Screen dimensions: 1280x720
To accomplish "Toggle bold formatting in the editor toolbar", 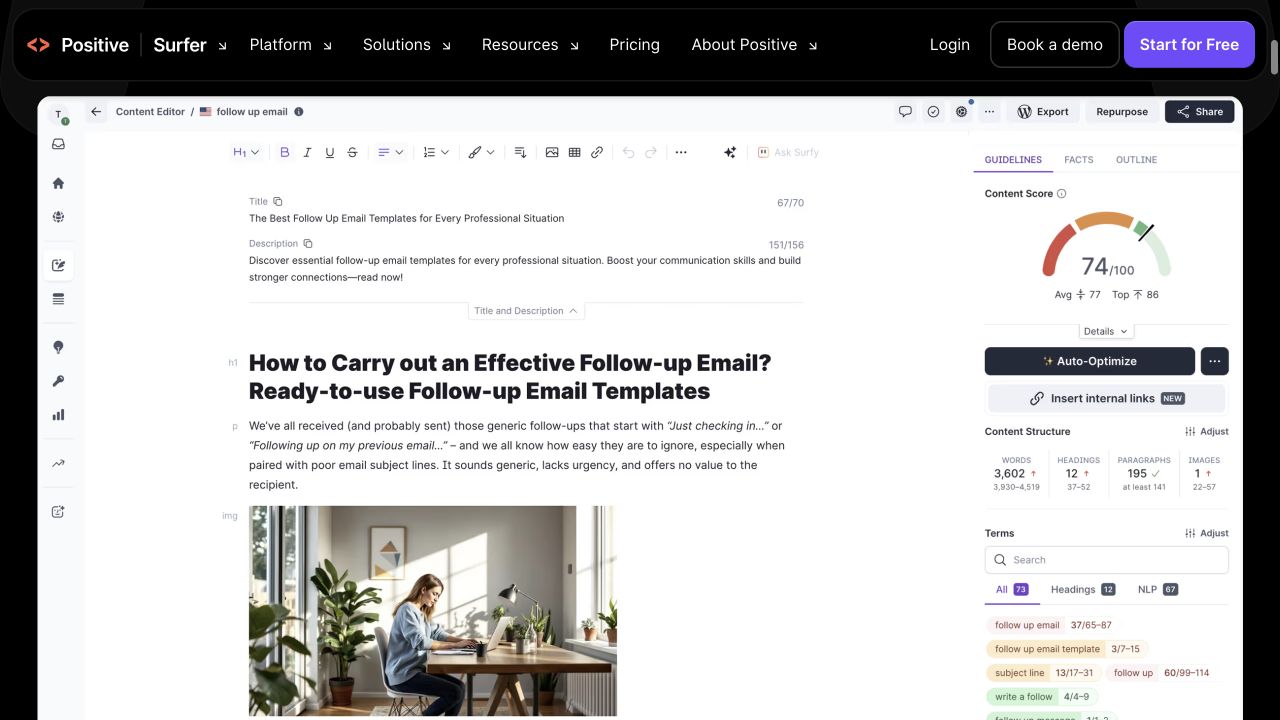I will (x=285, y=152).
